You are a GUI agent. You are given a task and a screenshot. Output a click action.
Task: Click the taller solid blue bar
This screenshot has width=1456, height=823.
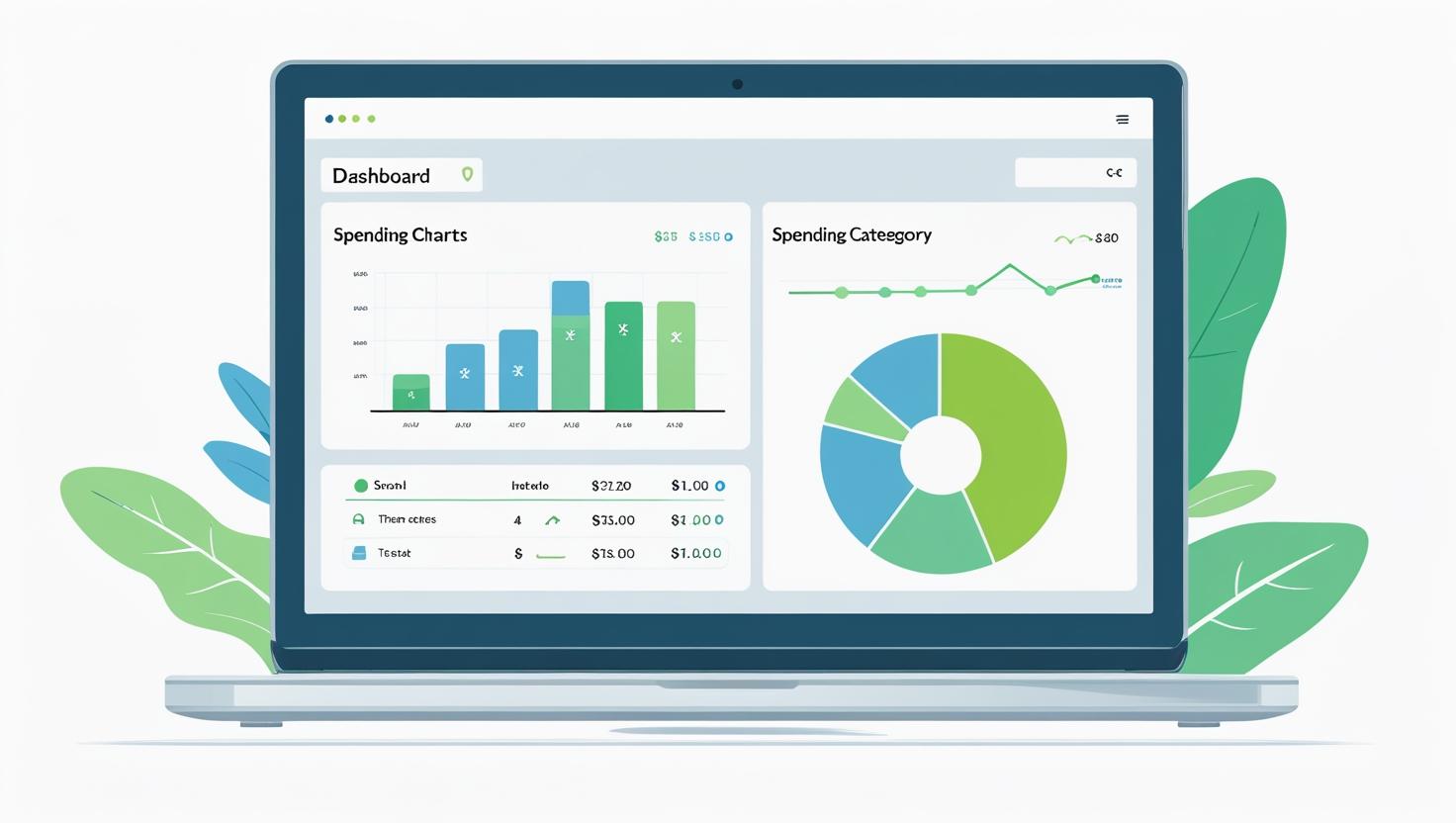pos(518,370)
